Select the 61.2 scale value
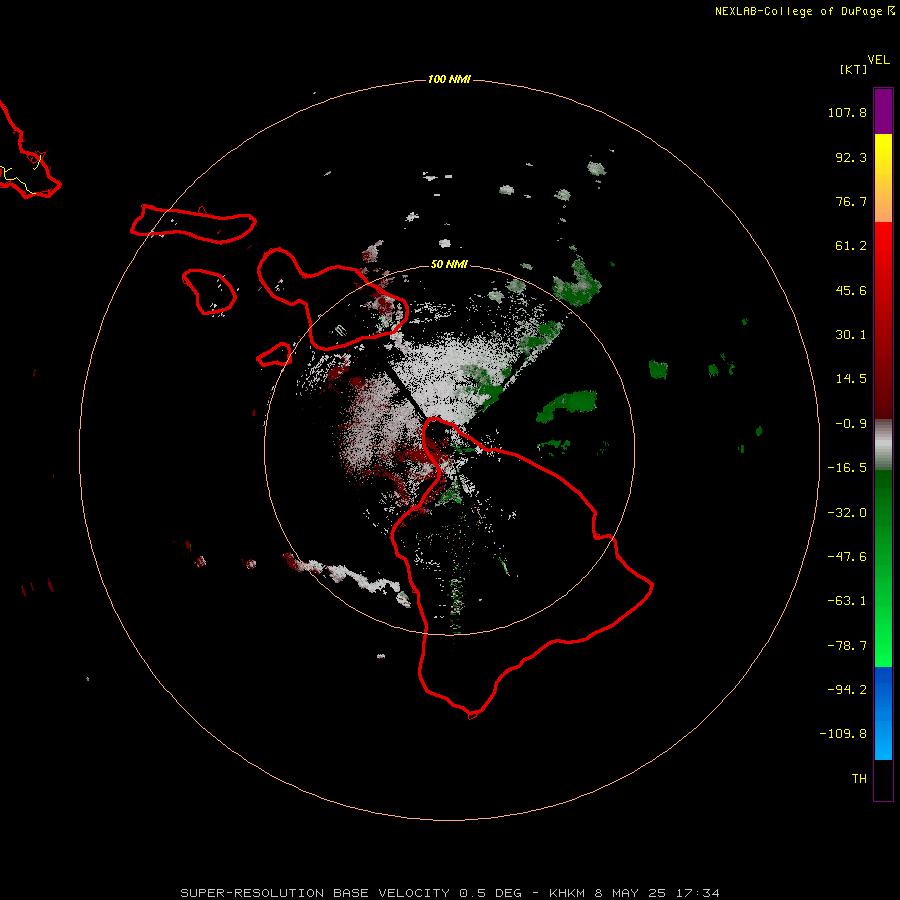Image resolution: width=900 pixels, height=900 pixels. coord(851,246)
